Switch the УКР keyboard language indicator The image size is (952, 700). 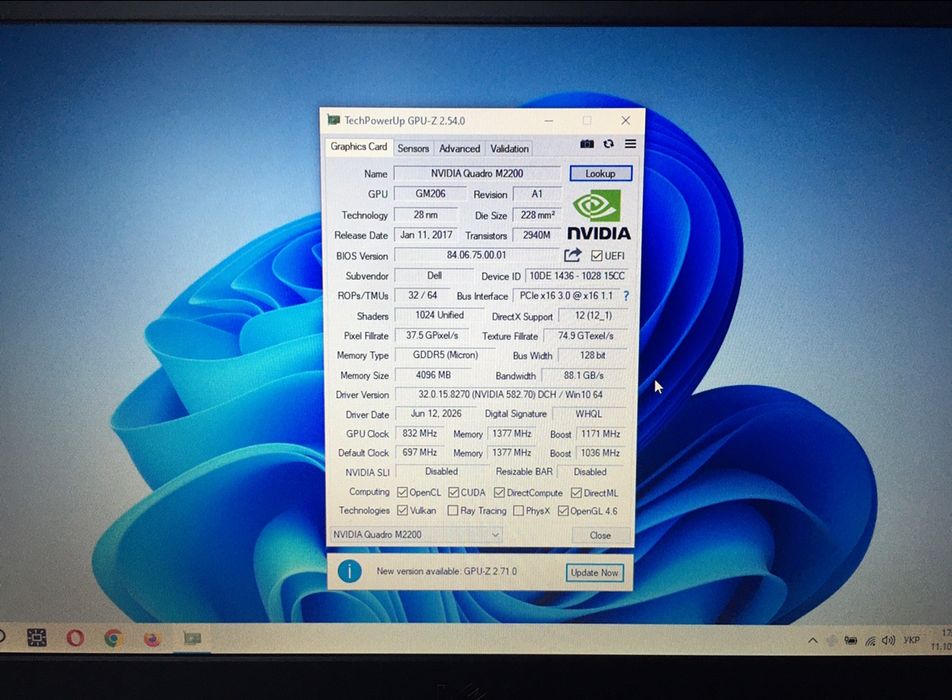point(911,640)
